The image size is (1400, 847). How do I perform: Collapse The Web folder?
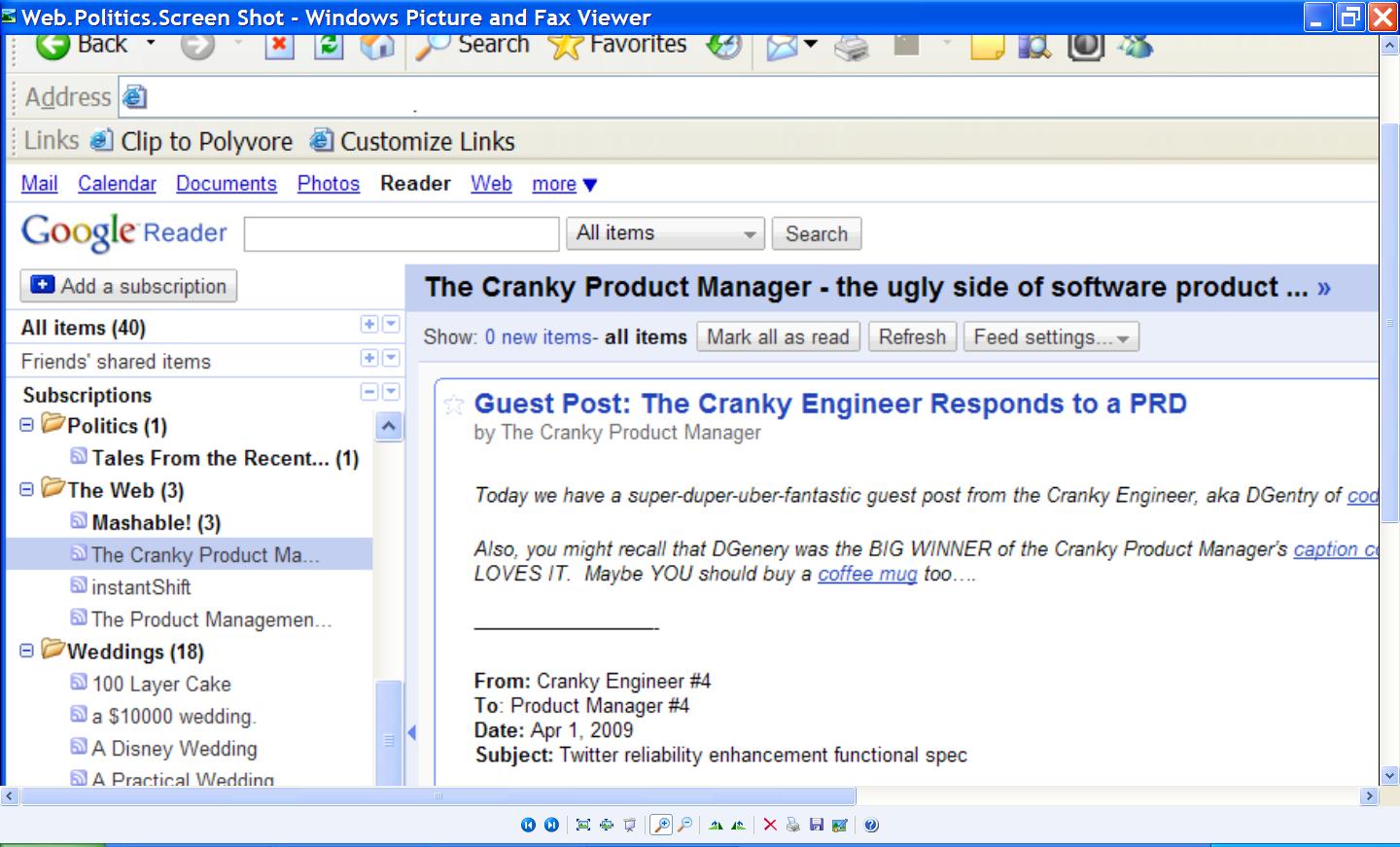coord(27,489)
